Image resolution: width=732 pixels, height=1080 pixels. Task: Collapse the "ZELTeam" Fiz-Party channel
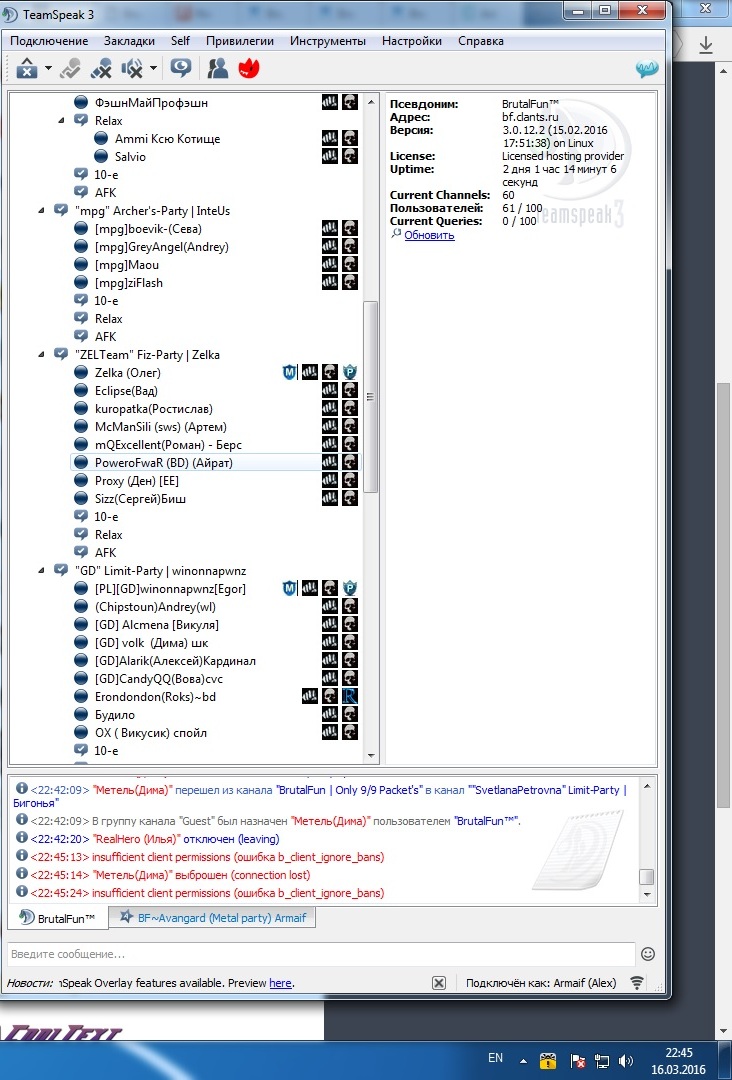click(x=41, y=354)
